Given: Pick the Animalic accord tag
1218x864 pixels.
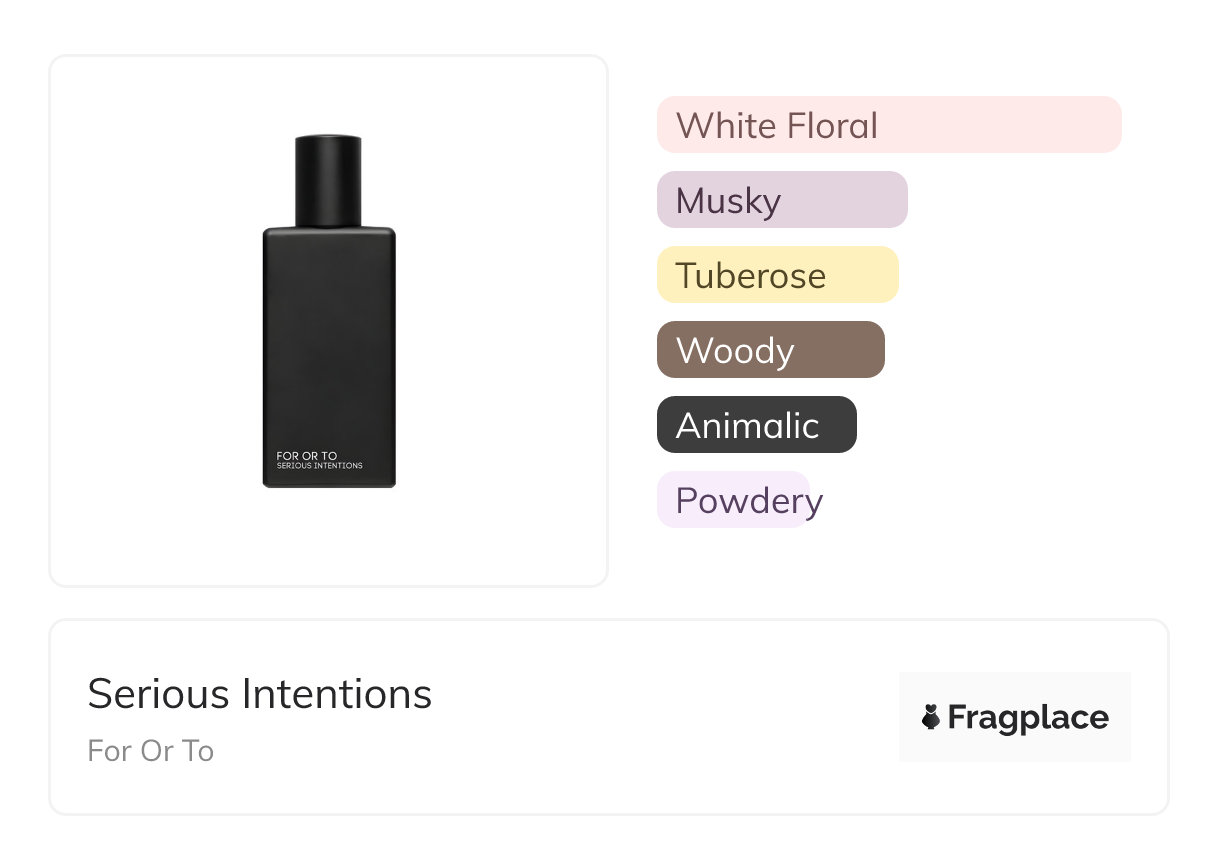Looking at the screenshot, I should 757,425.
